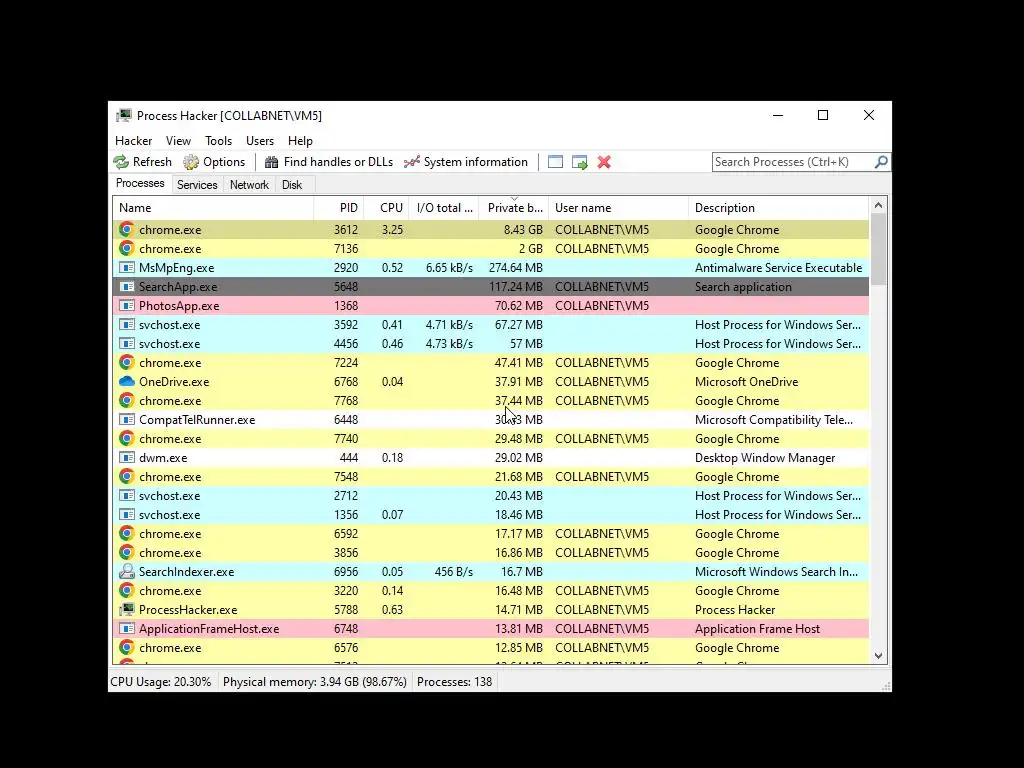Open the View menu
1024x768 pixels.
(178, 141)
